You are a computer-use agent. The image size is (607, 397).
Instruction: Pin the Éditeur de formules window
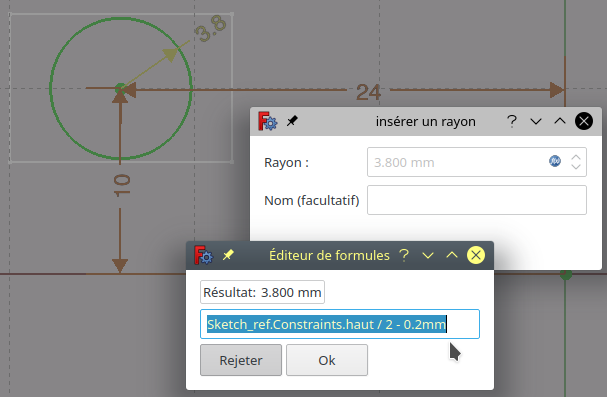228,255
